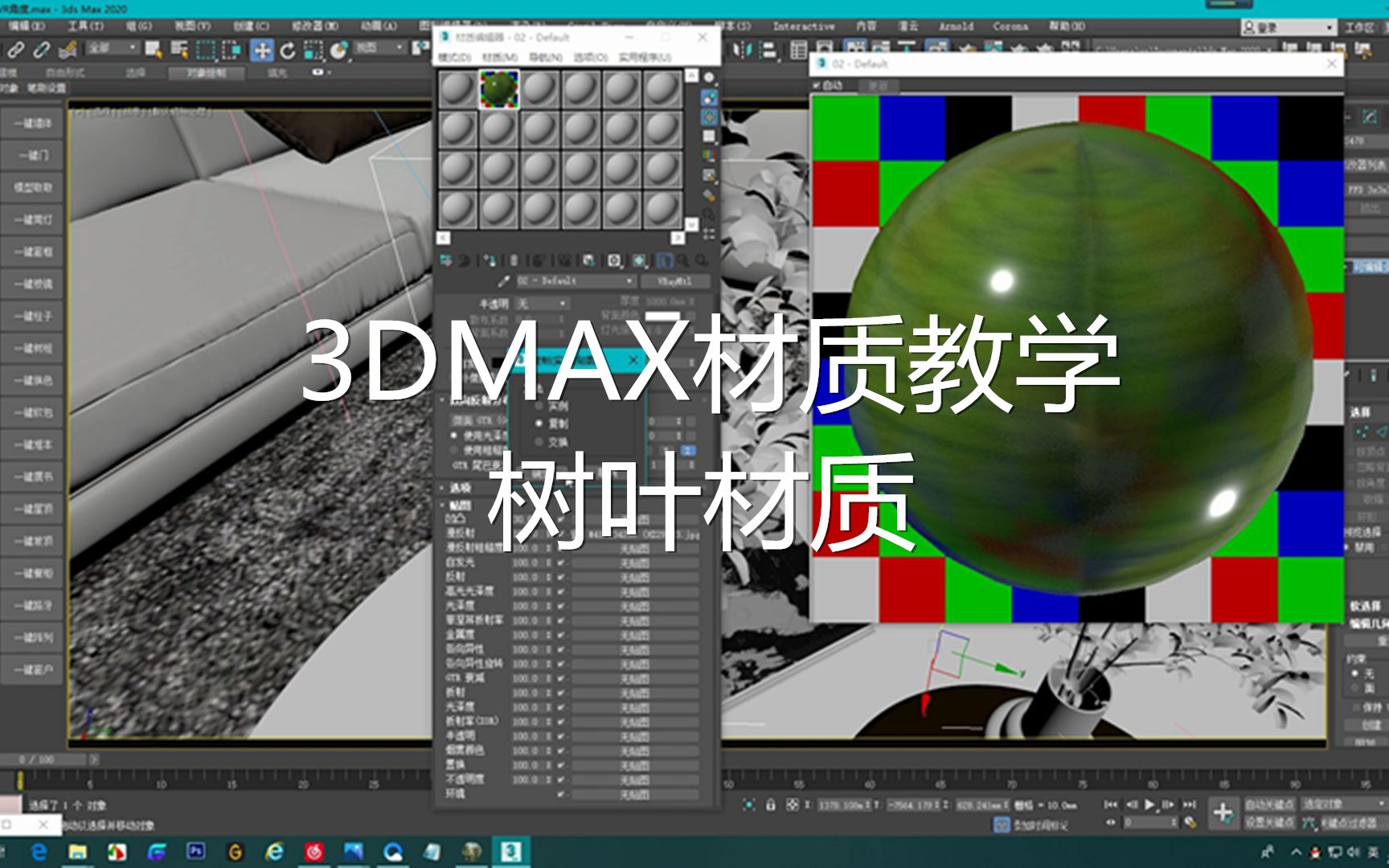The image size is (1389, 868).
Task: Pick material with the eyedropper tool
Action: click(504, 280)
